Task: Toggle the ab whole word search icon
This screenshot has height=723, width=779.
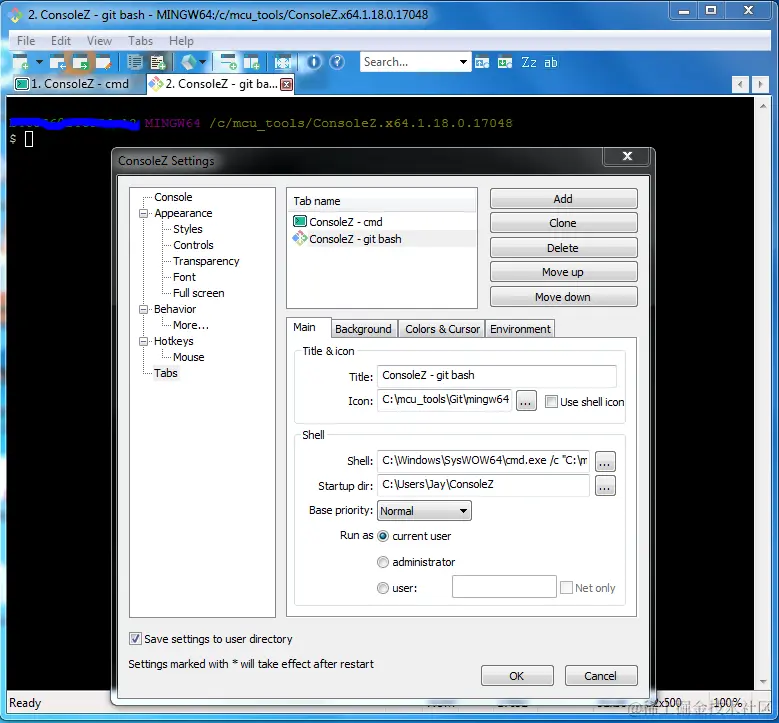Action: pos(550,63)
